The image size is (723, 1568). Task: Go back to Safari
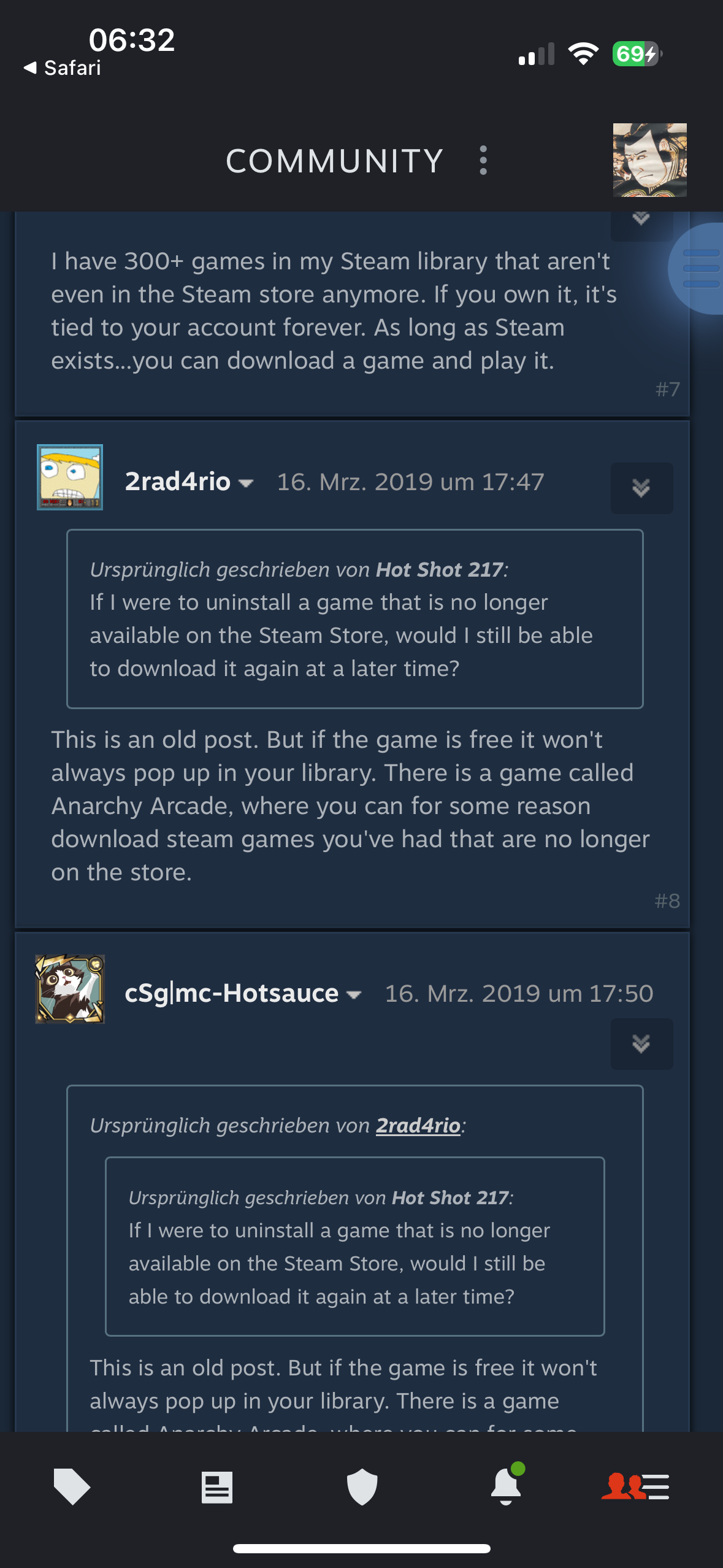(x=62, y=67)
